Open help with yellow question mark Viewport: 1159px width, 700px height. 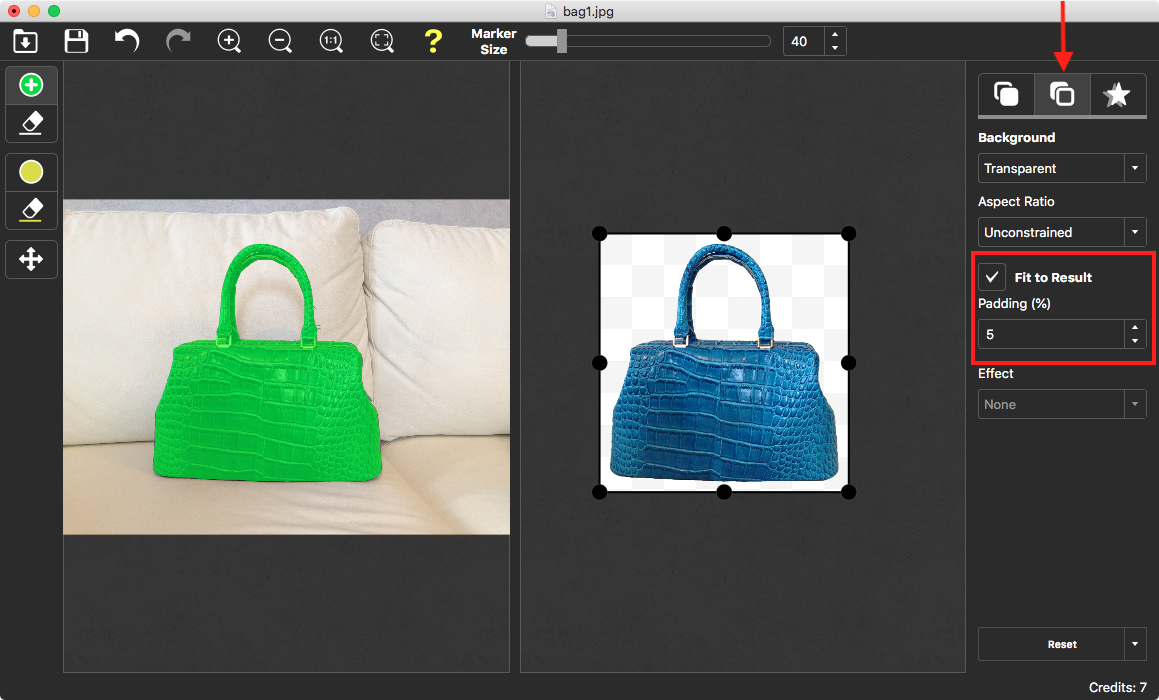pyautogui.click(x=432, y=41)
